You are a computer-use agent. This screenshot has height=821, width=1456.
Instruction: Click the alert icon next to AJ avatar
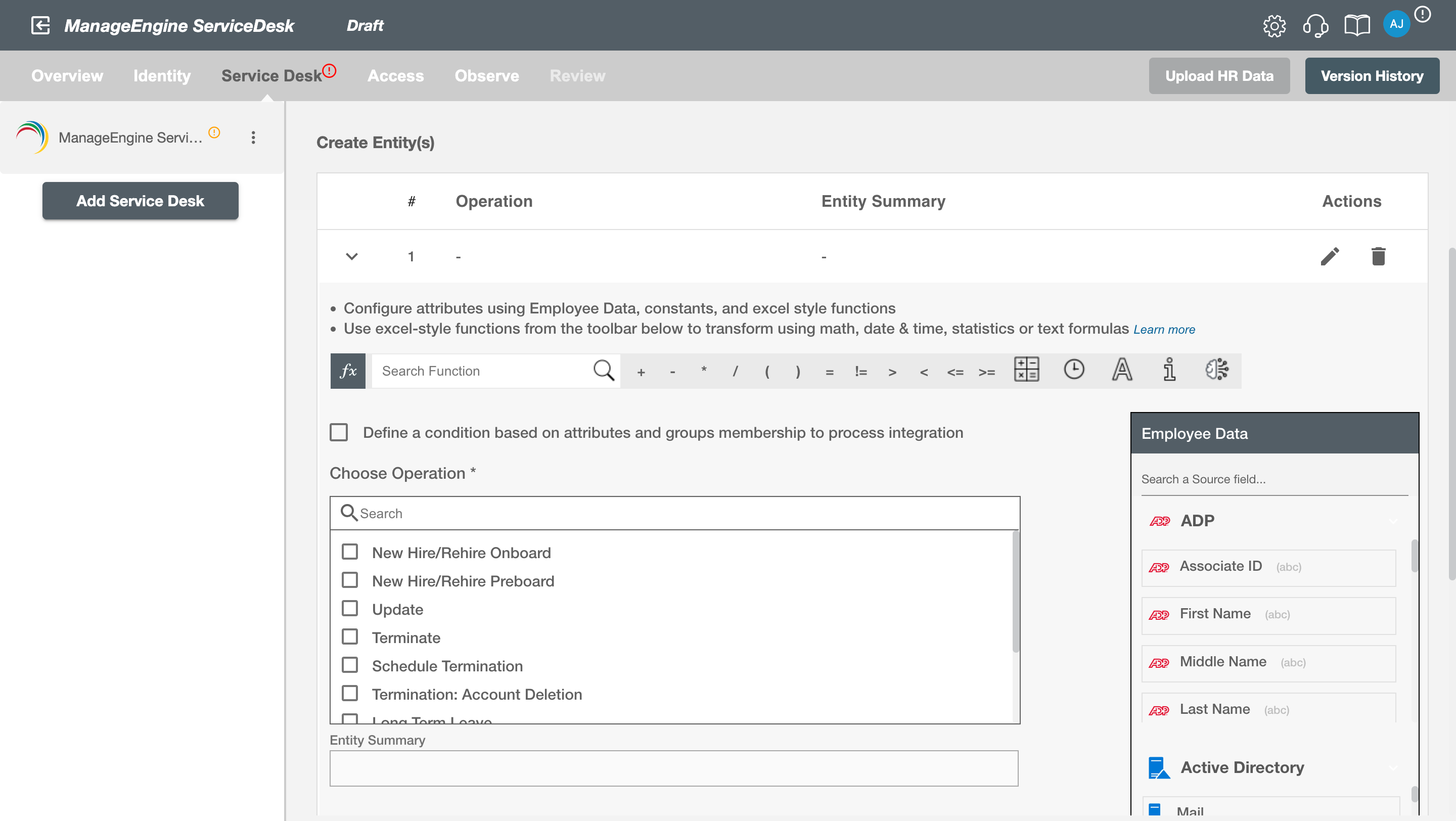point(1423,14)
